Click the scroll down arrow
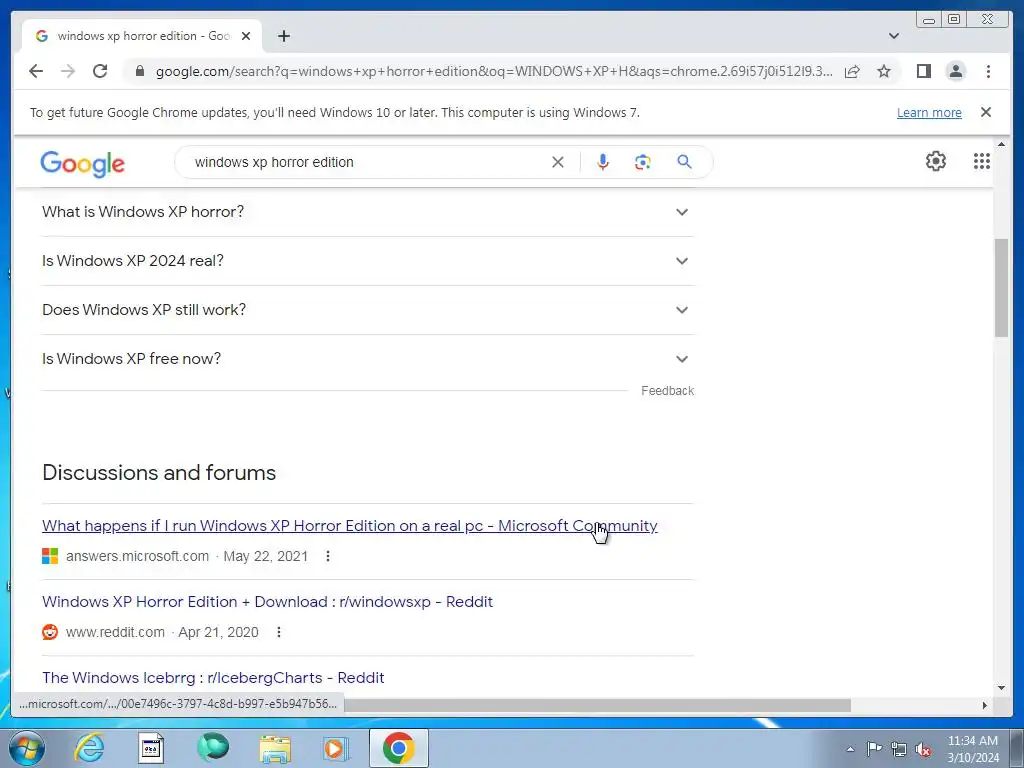 tap(1001, 687)
